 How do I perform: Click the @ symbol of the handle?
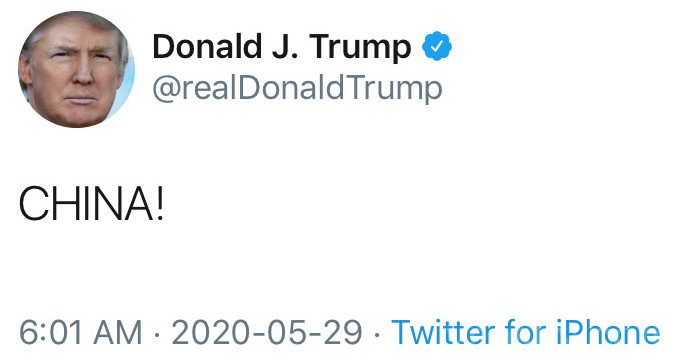(167, 90)
